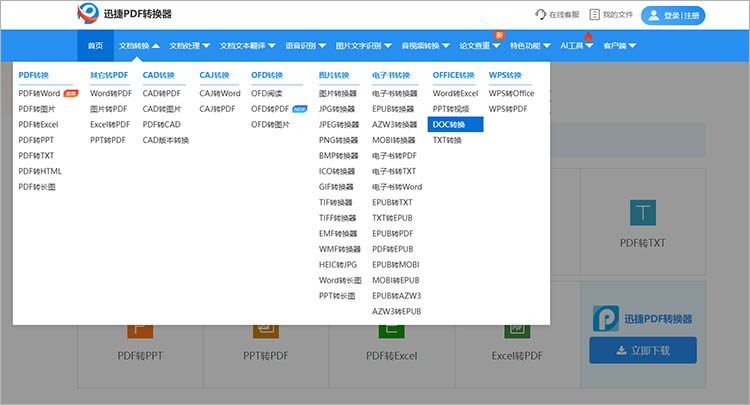Select Word转PDF menu item
Viewport: 750px width, 405px height.
coord(111,93)
